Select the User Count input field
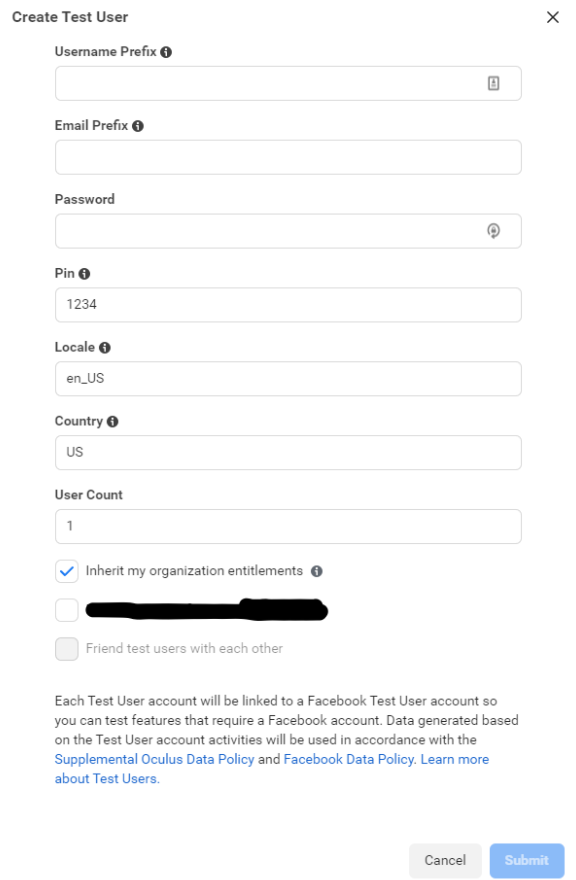Image resolution: width=576 pixels, height=880 pixels. point(288,526)
